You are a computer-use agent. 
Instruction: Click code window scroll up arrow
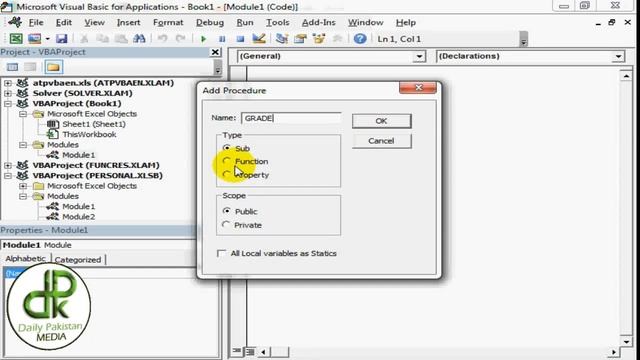[x=626, y=76]
